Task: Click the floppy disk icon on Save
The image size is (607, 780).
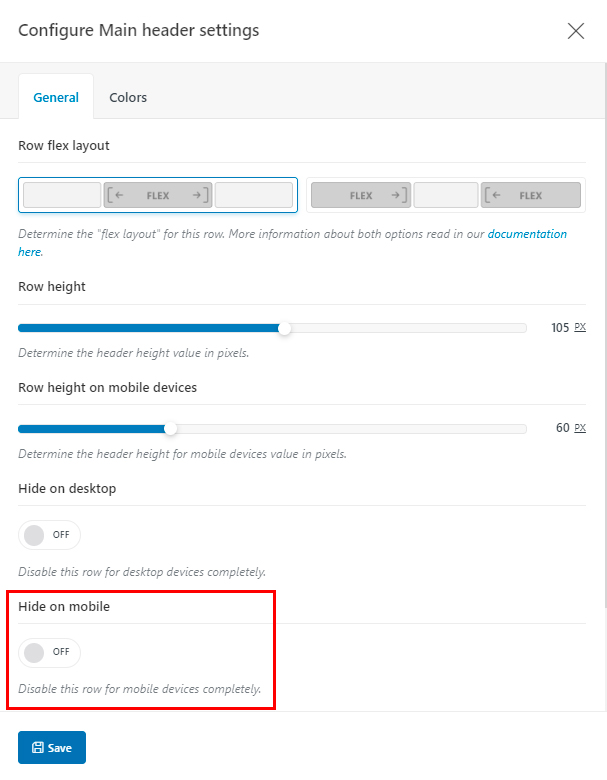Action: coord(37,748)
